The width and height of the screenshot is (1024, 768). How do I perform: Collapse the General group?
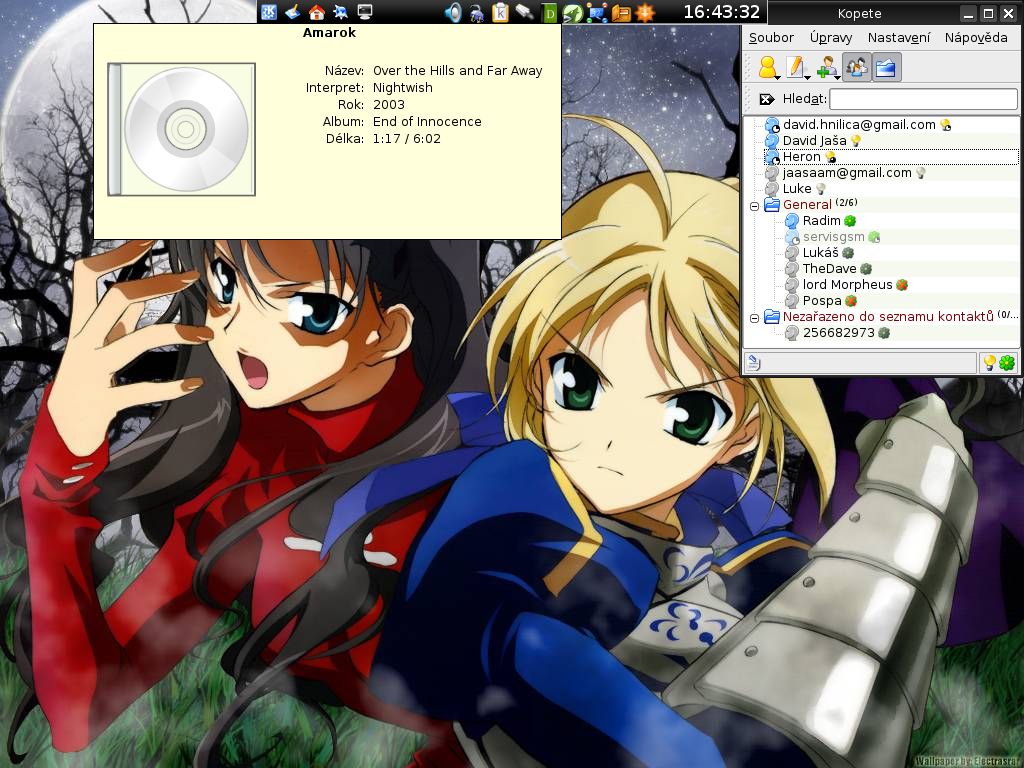tap(754, 206)
